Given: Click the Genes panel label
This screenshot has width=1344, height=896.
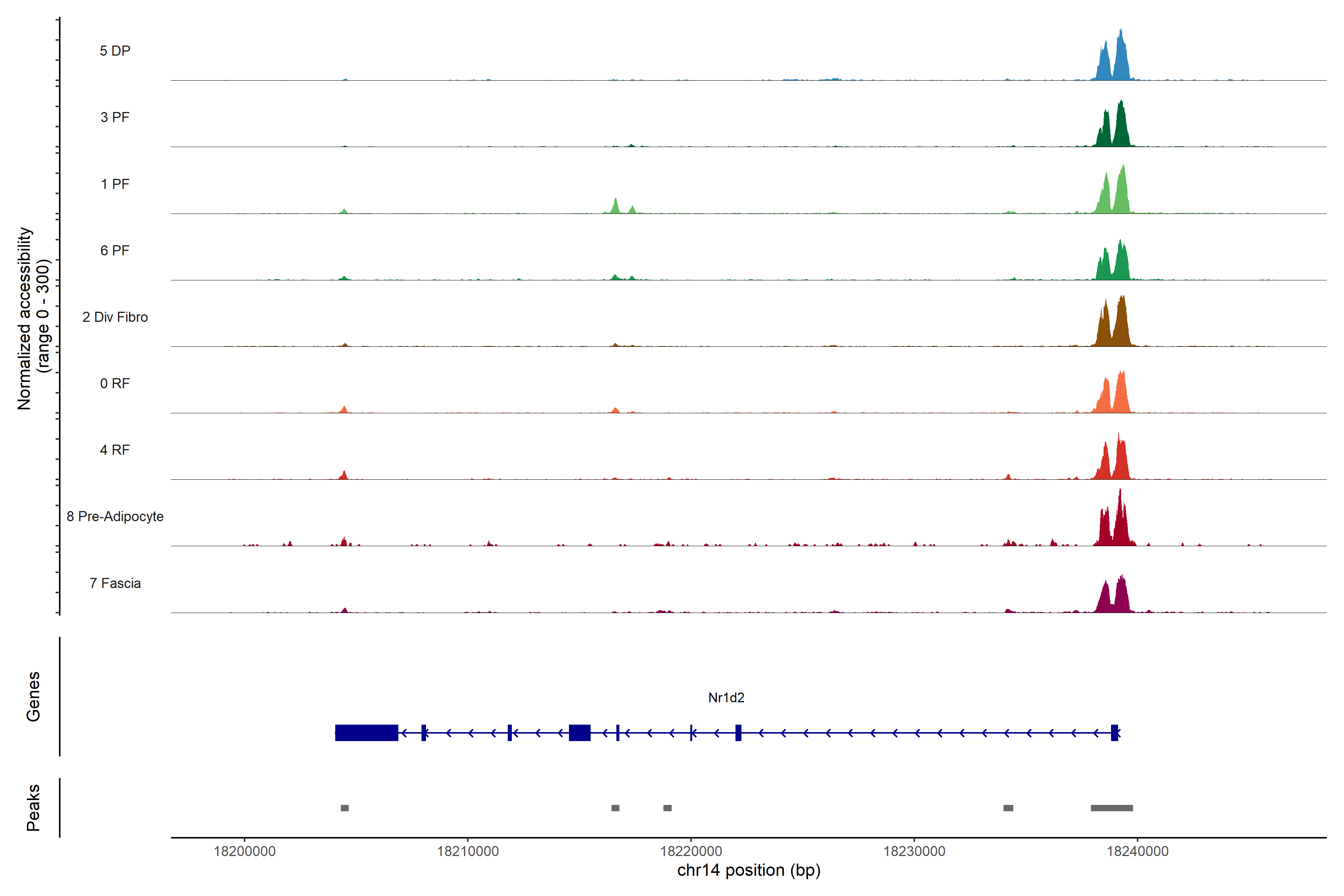Looking at the screenshot, I should point(33,697).
